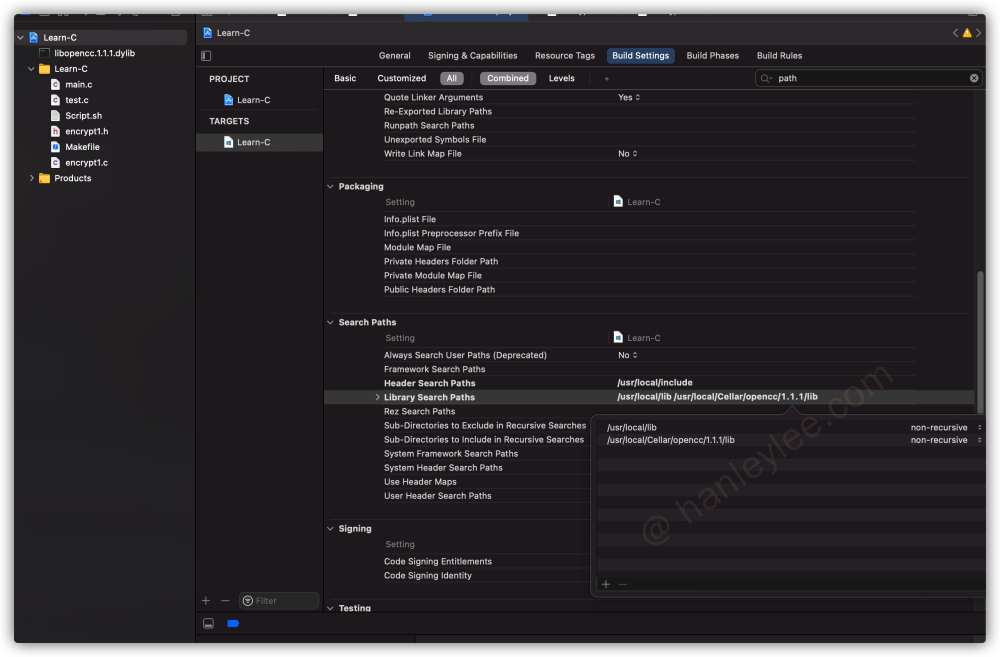1000x657 pixels.
Task: Click the yellow warning triangle icon
Action: tap(967, 33)
